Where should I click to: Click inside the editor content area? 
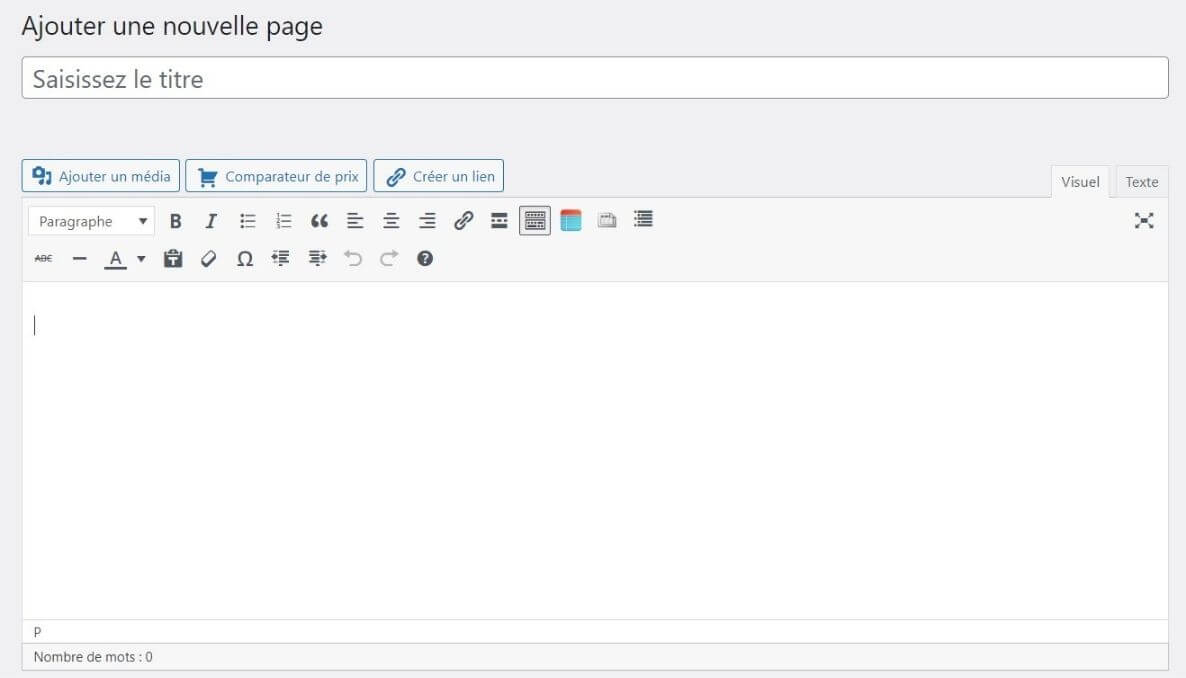pos(595,450)
